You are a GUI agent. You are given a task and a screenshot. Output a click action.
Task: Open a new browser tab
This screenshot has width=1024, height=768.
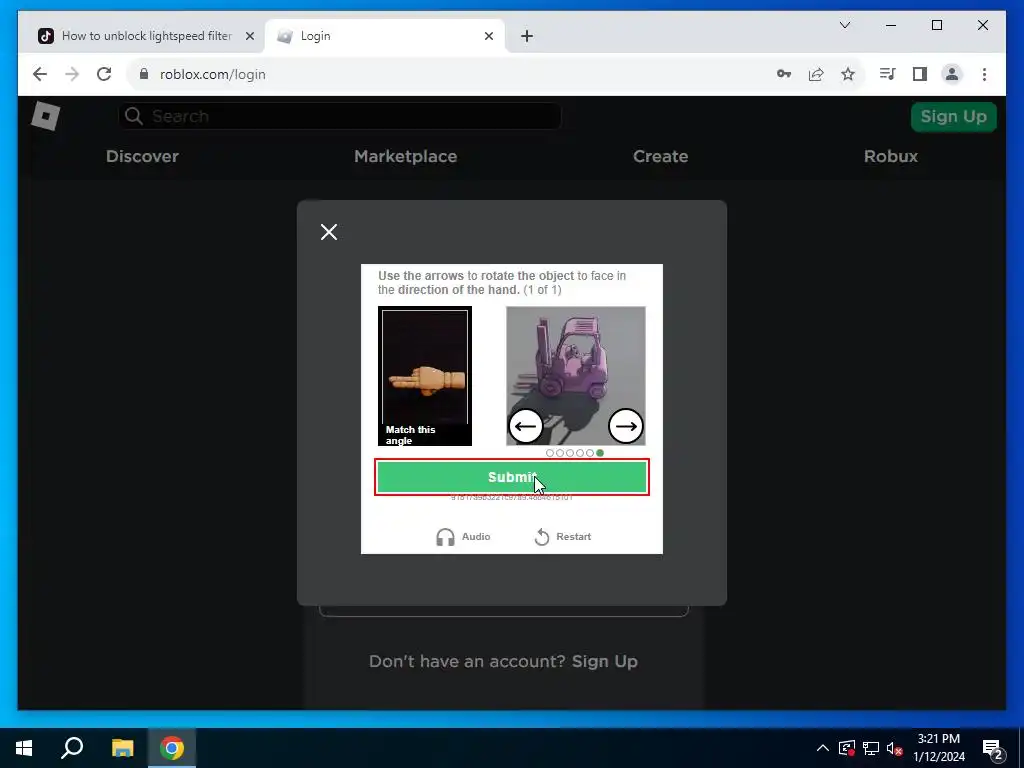click(x=527, y=36)
